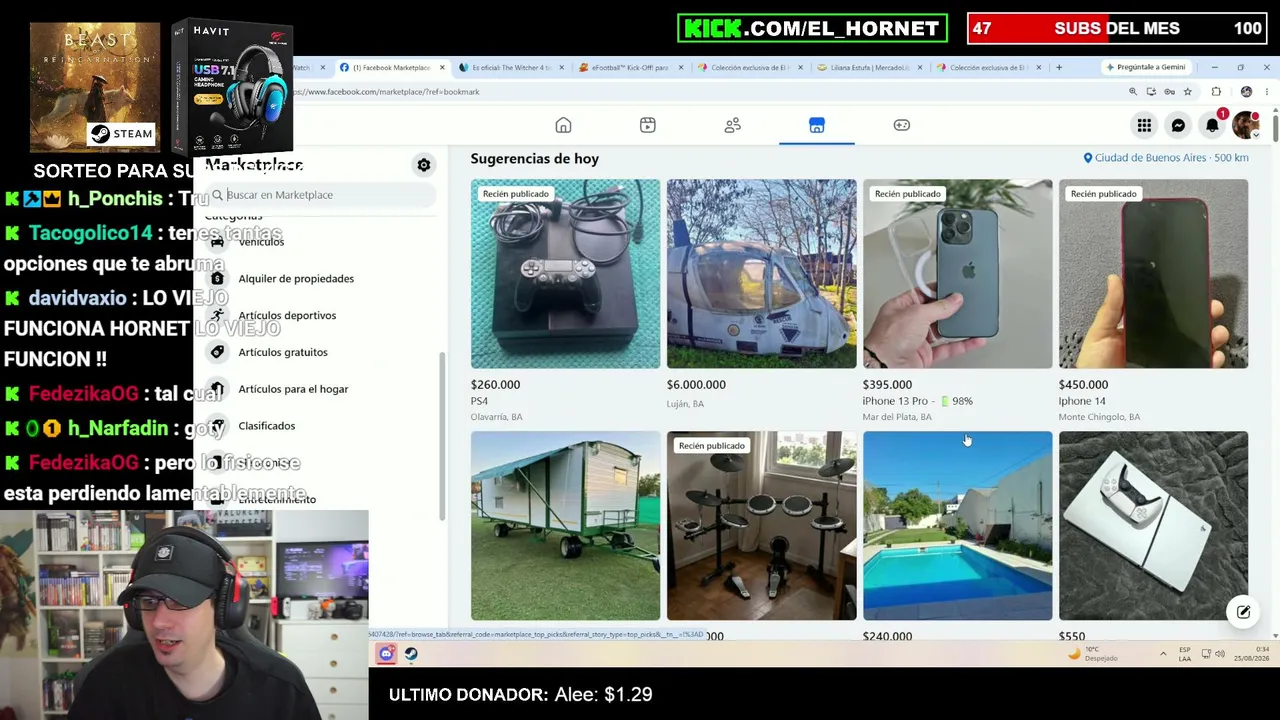Open taskbar volume speaker icon
The height and width of the screenshot is (720, 1280).
pos(1220,654)
